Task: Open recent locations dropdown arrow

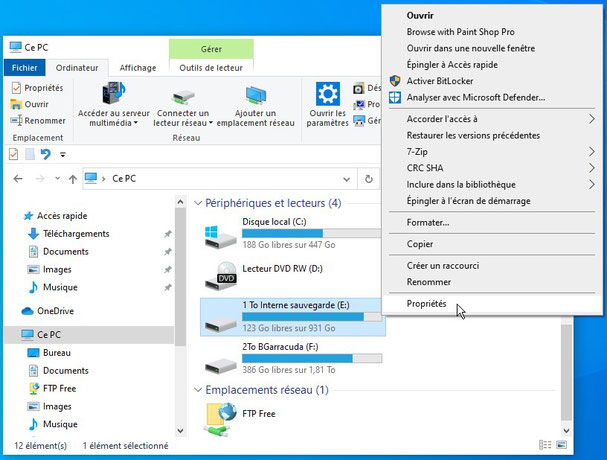Action: point(57,179)
